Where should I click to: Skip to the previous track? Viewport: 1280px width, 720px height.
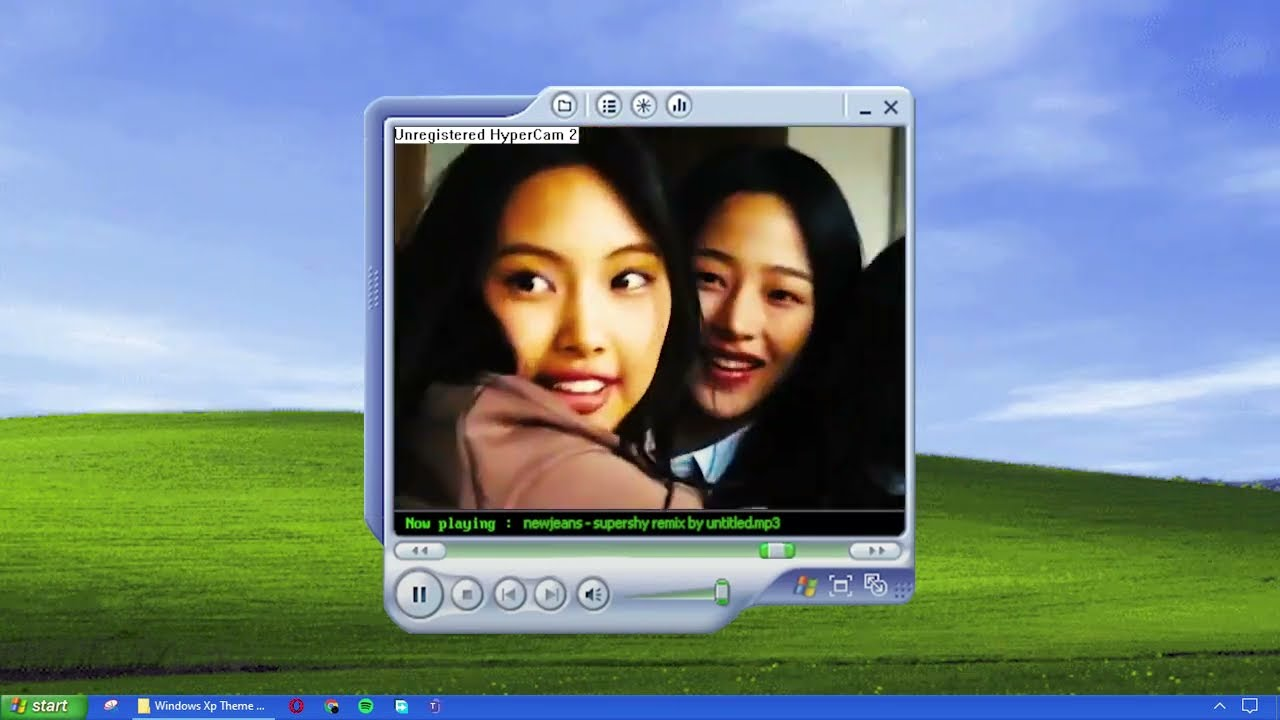pyautogui.click(x=509, y=595)
